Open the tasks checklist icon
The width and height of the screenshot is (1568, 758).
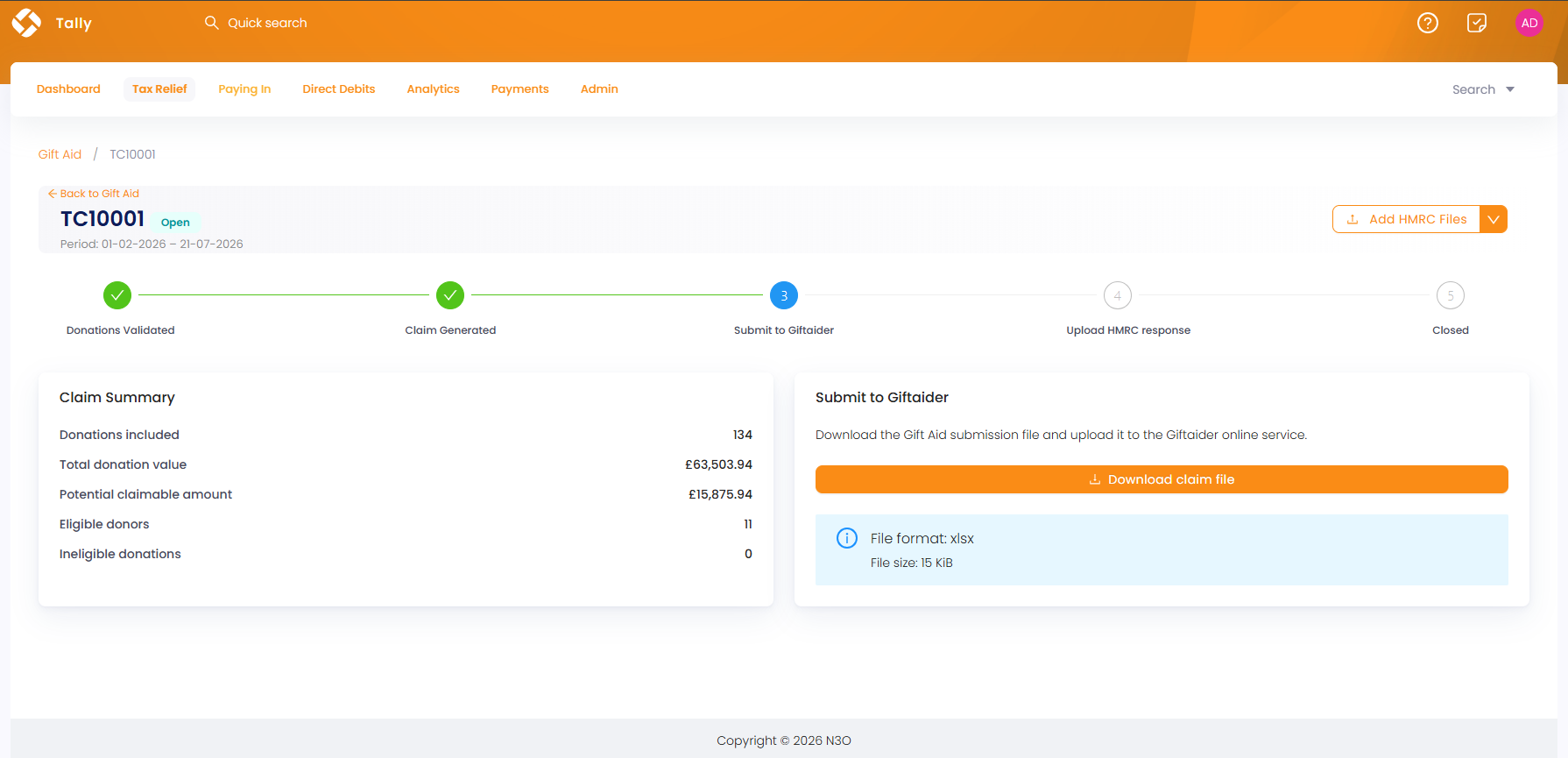click(x=1477, y=23)
